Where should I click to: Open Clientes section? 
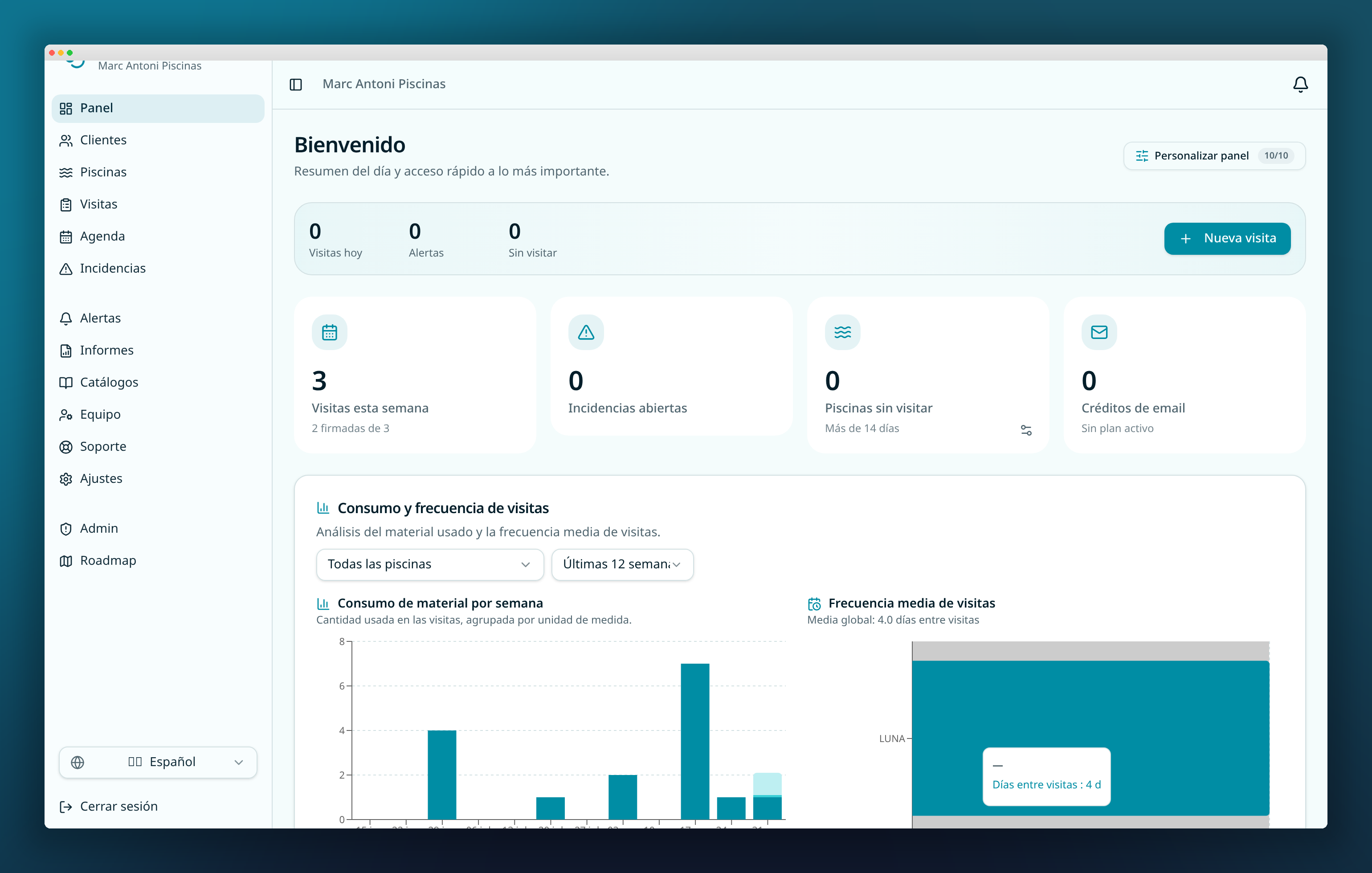158,140
